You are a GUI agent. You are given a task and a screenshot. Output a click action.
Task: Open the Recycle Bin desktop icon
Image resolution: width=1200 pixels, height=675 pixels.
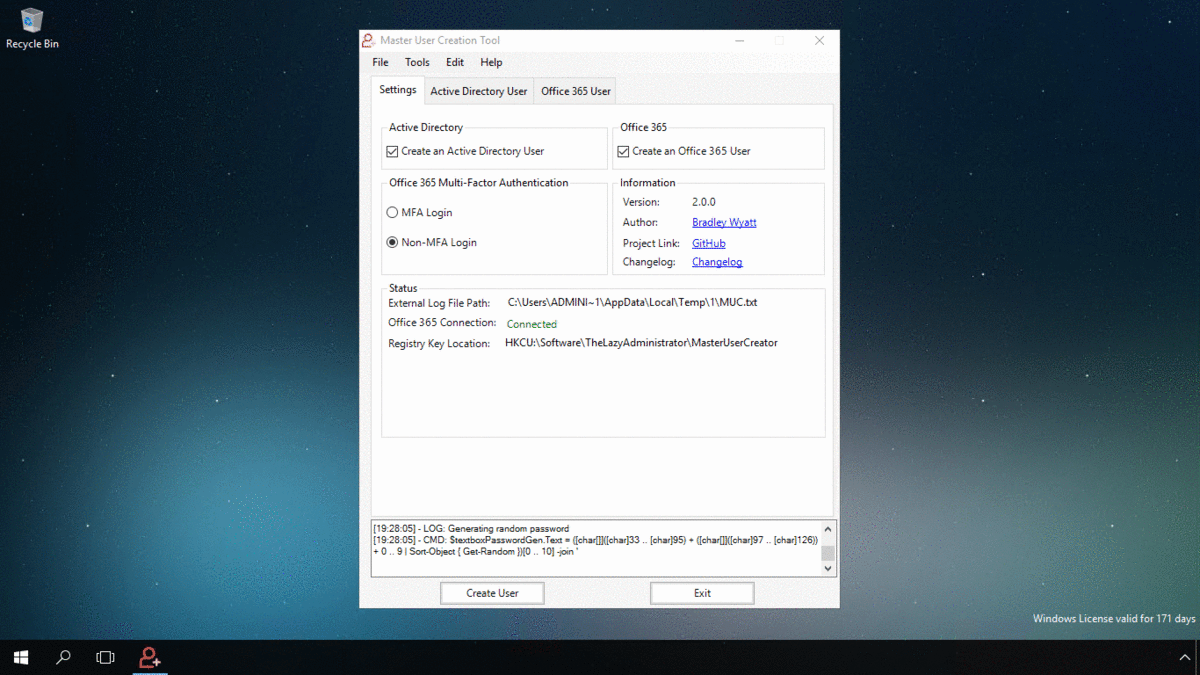[x=32, y=28]
